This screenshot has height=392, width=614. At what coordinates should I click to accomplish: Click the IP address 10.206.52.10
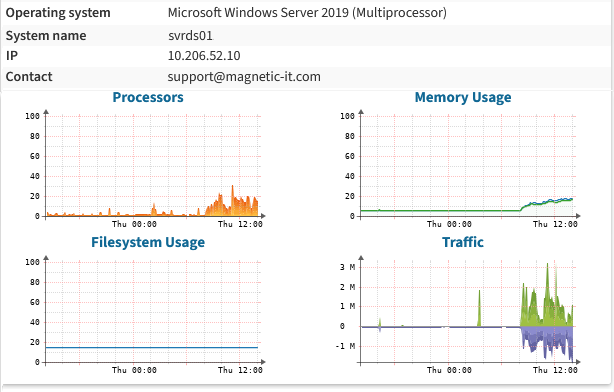tap(204, 56)
